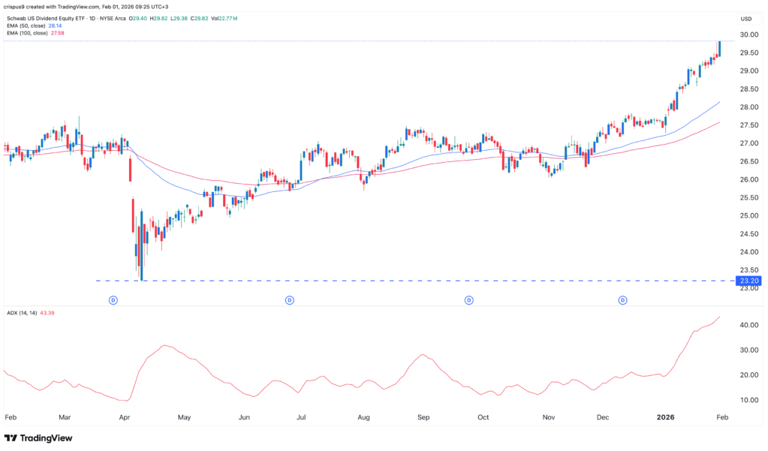Click the EMA (100, close) legend
This screenshot has width=768, height=451.
(x=35, y=33)
